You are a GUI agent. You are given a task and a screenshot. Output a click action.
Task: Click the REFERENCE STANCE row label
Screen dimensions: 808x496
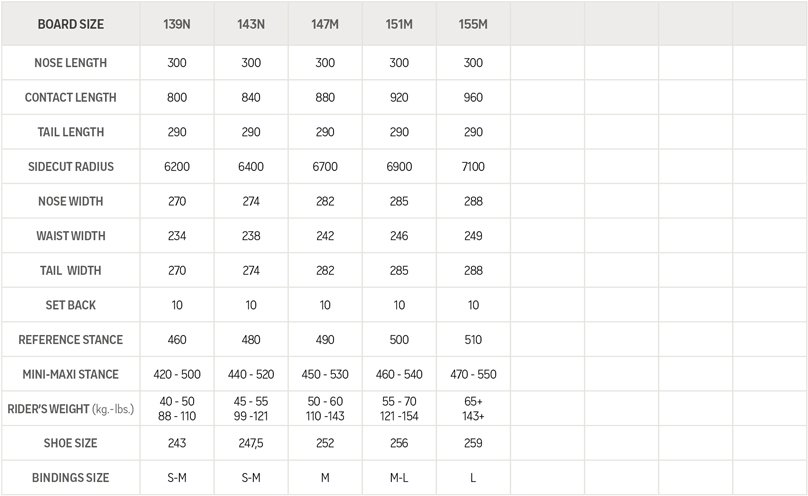click(70, 340)
